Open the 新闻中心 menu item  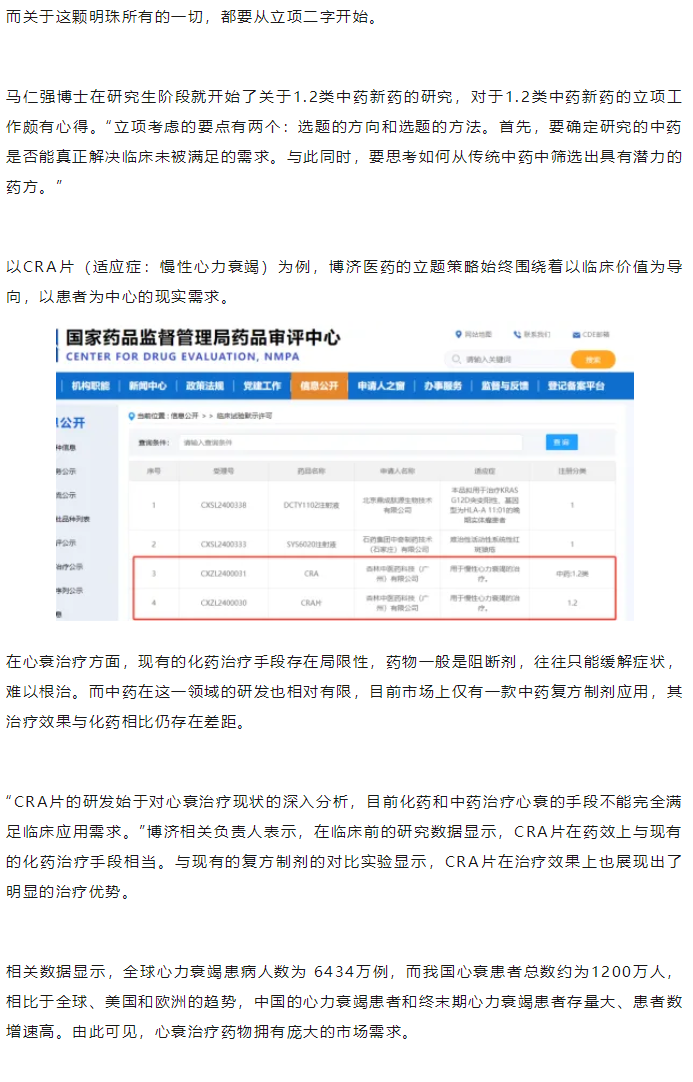pos(147,386)
